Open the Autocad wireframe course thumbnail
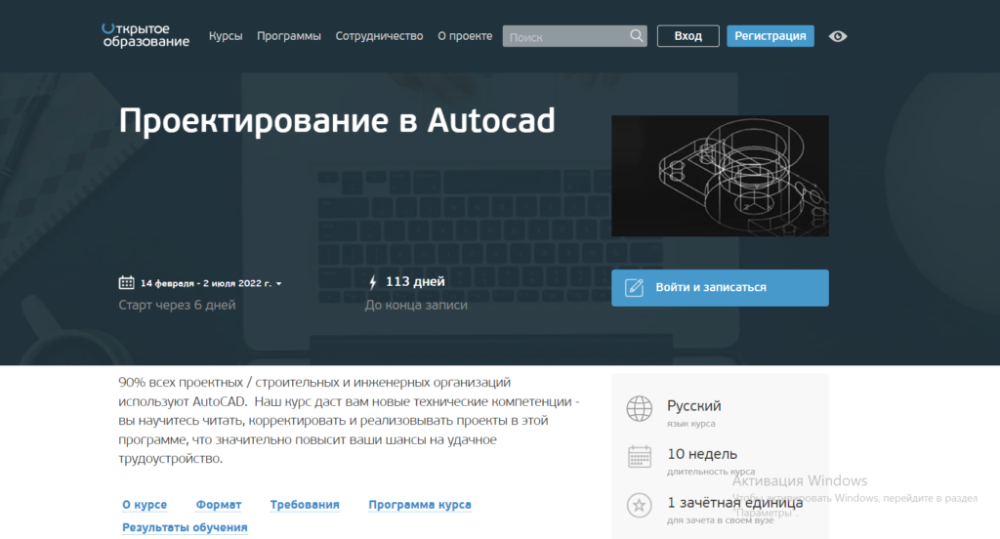 720,176
